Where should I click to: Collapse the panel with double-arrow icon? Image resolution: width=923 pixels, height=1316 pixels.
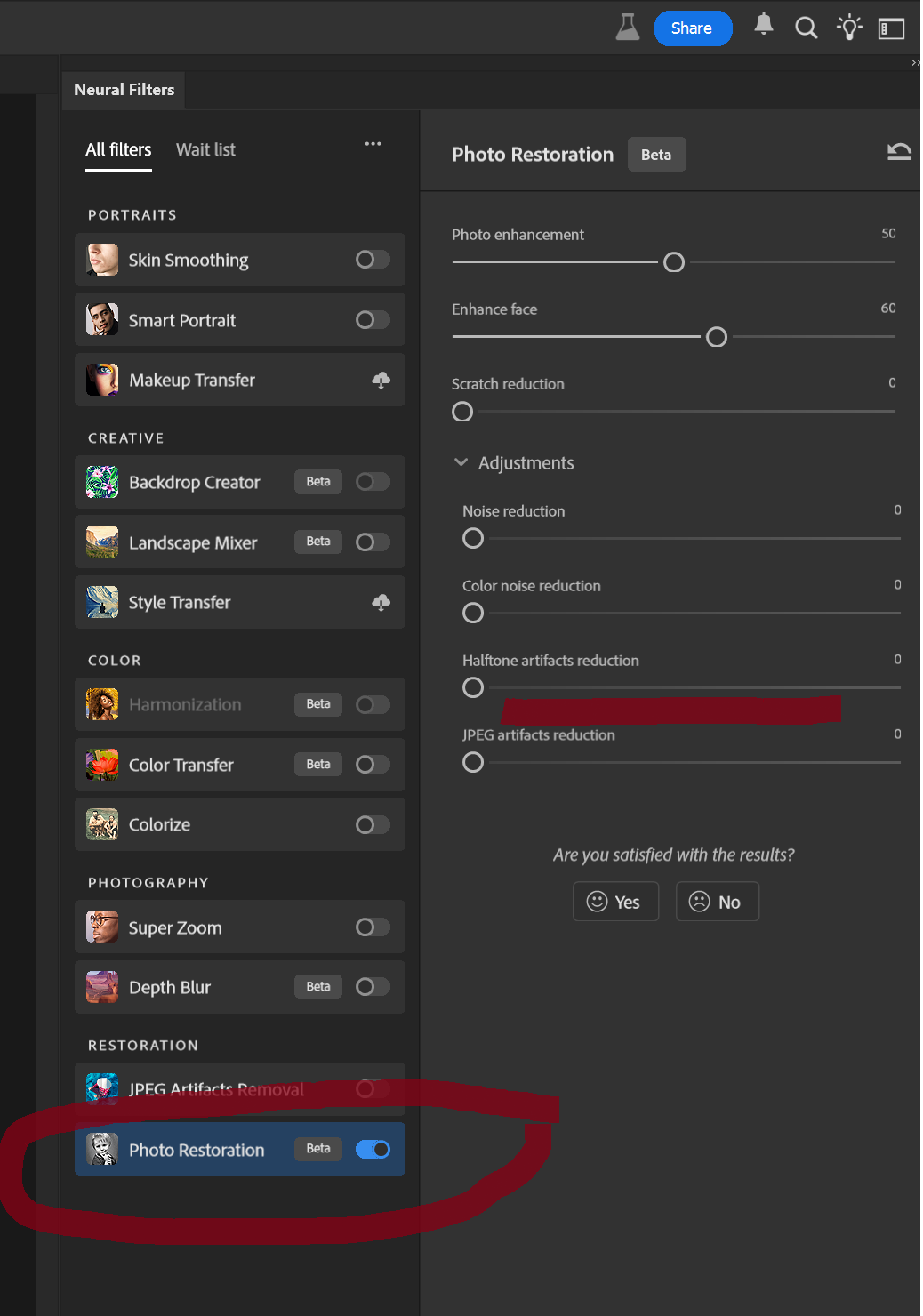[915, 63]
